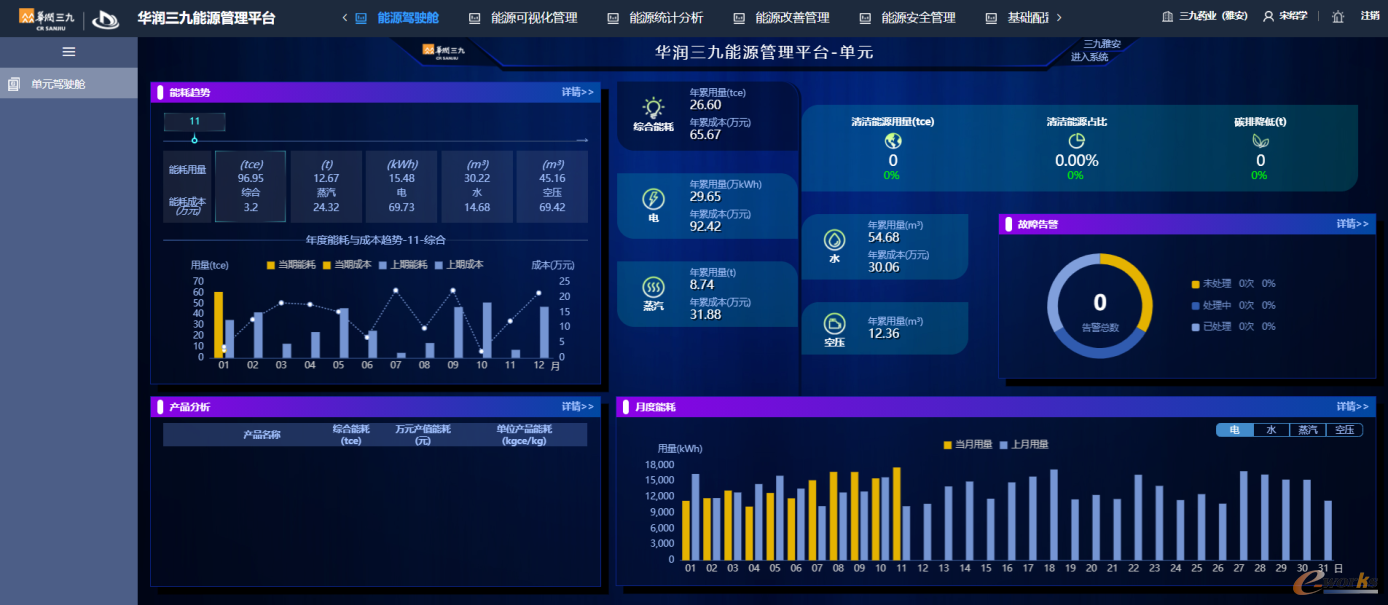Click the lightbulb 综合能耗 icon
Viewport: 1388px width, 605px height.
coord(653,108)
